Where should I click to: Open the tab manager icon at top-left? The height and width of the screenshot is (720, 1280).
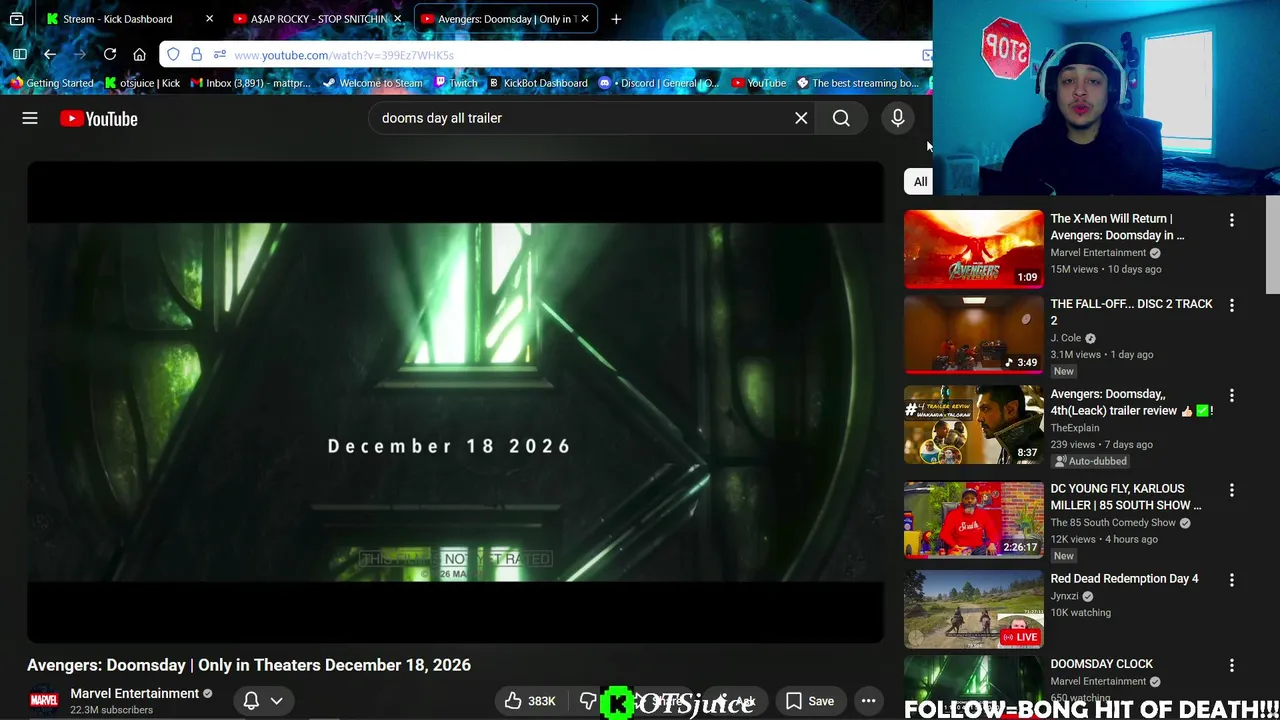17,19
